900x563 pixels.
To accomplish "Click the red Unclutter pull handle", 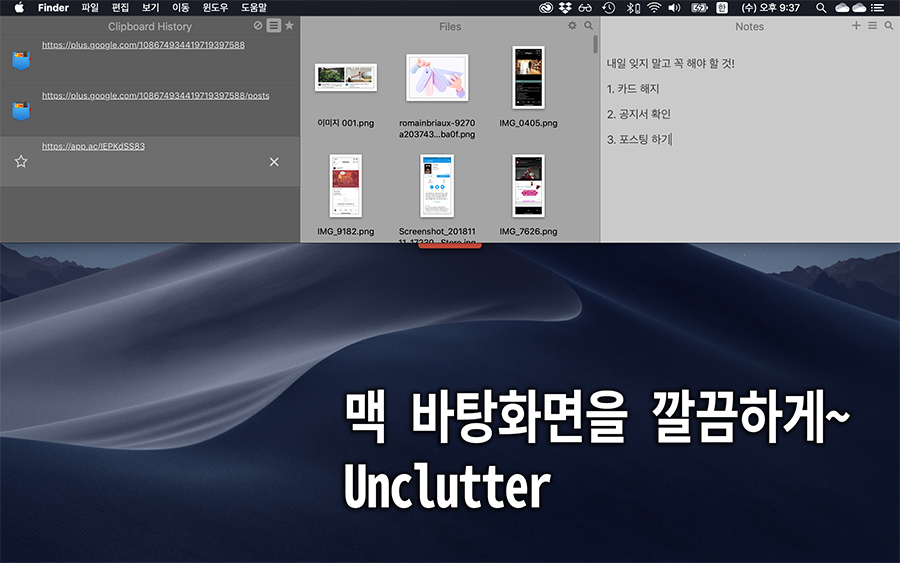I will [x=450, y=246].
